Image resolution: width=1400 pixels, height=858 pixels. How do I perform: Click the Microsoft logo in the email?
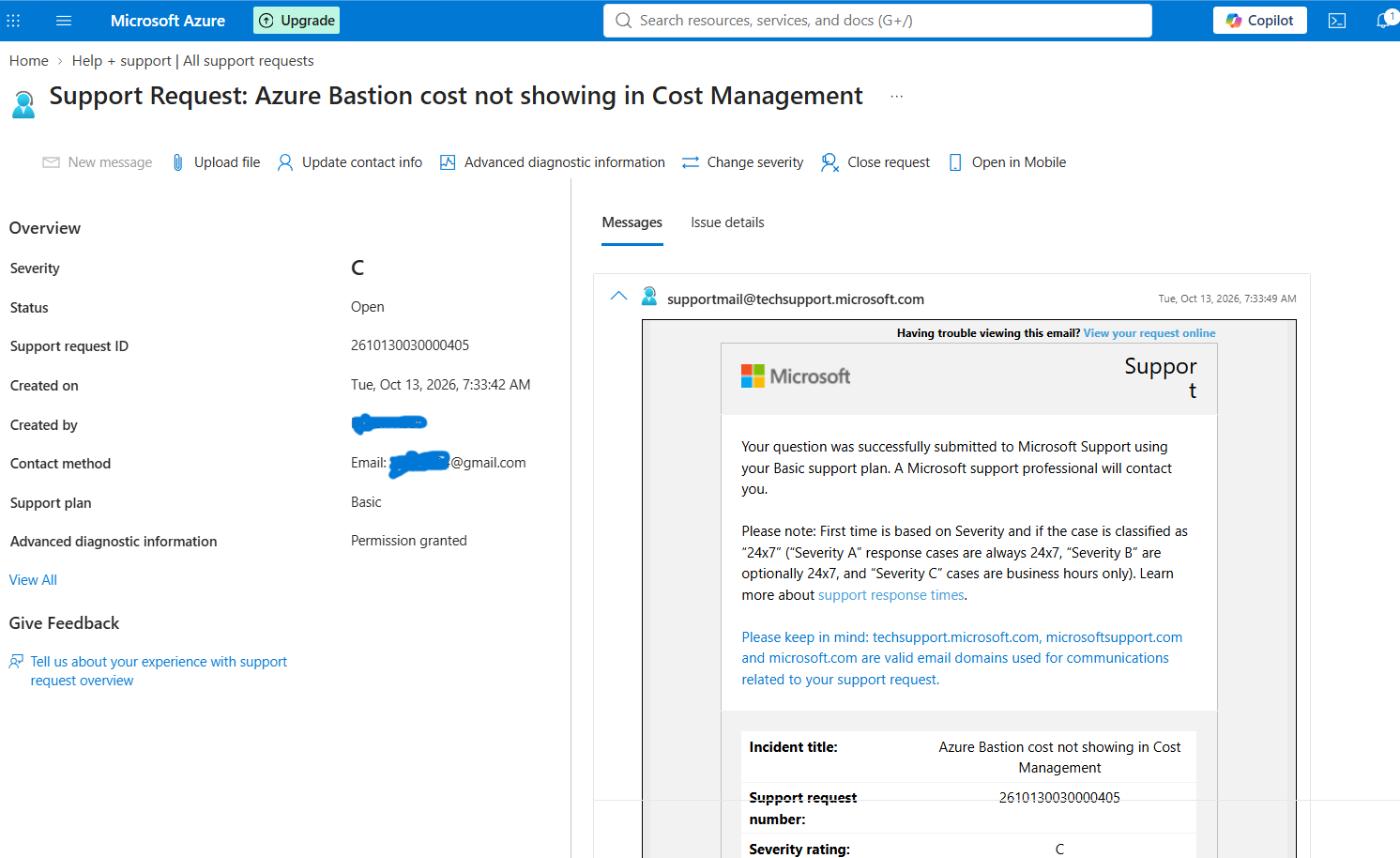(796, 376)
